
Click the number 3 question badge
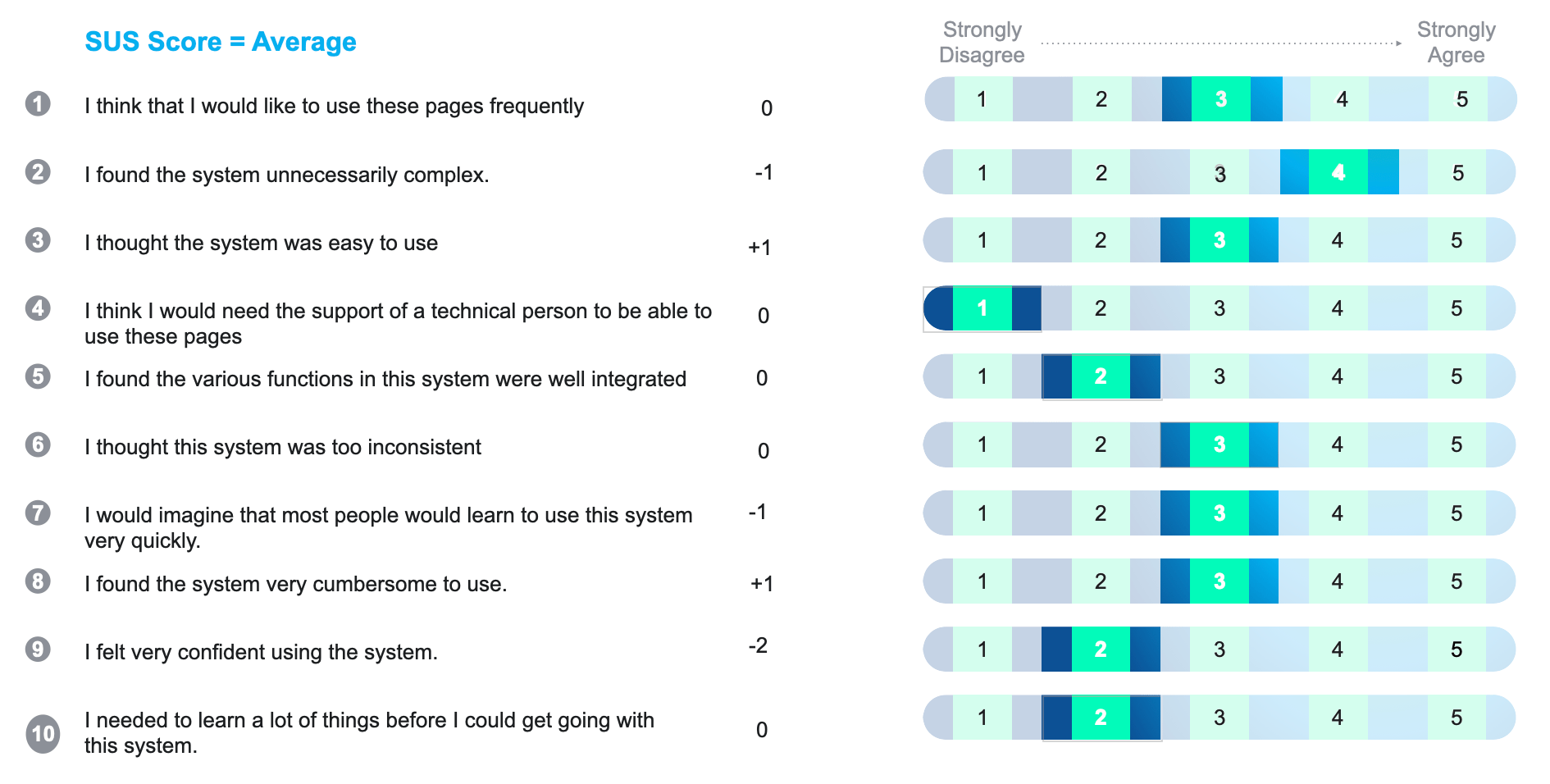[38, 240]
